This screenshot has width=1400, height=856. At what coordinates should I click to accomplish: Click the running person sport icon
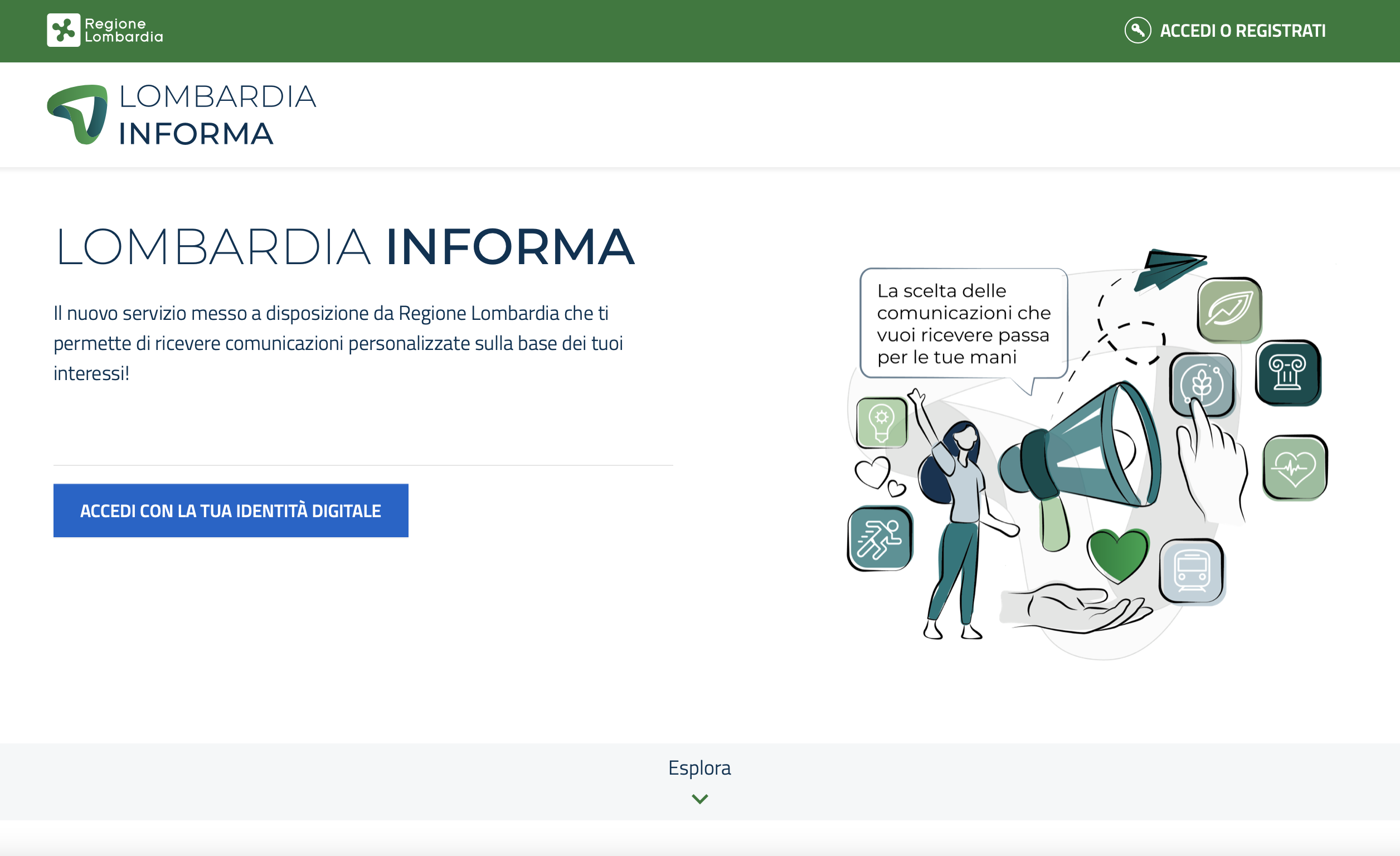pyautogui.click(x=879, y=538)
